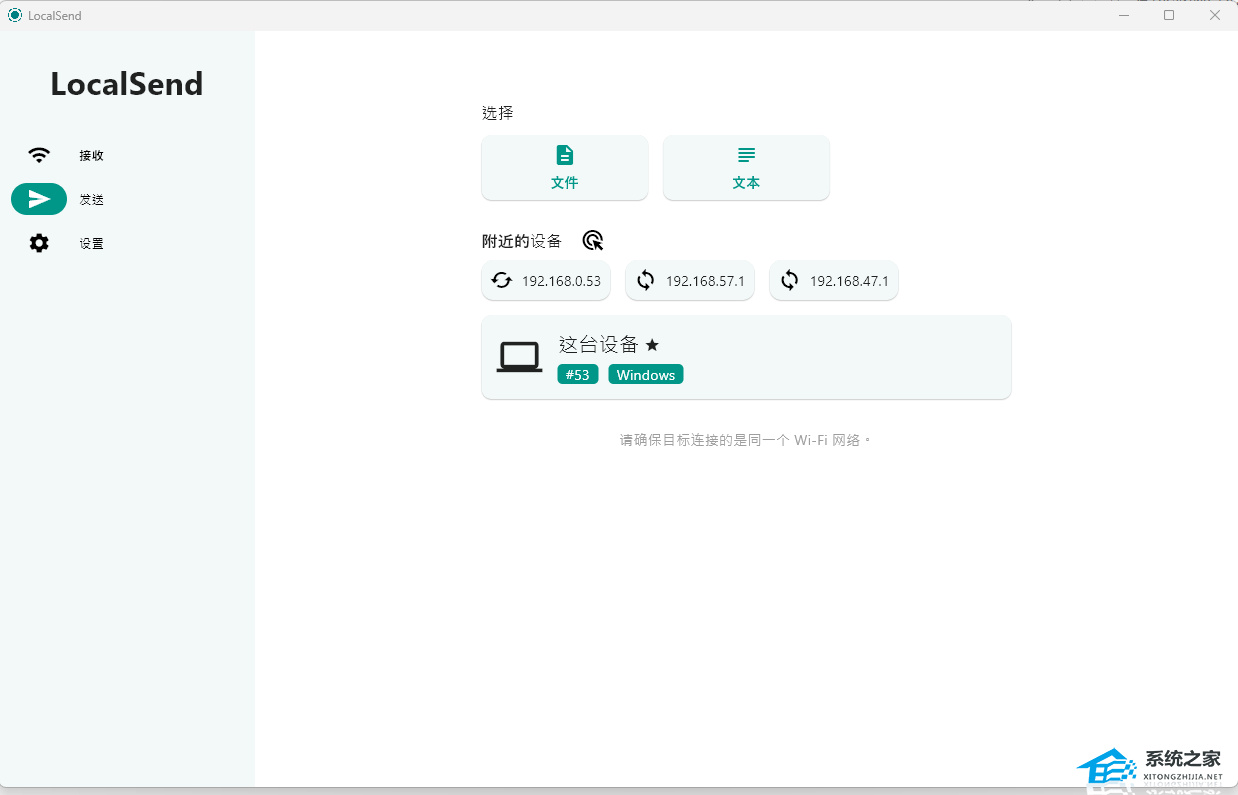Click the text lines icon
Image resolution: width=1238 pixels, height=795 pixels.
[746, 155]
